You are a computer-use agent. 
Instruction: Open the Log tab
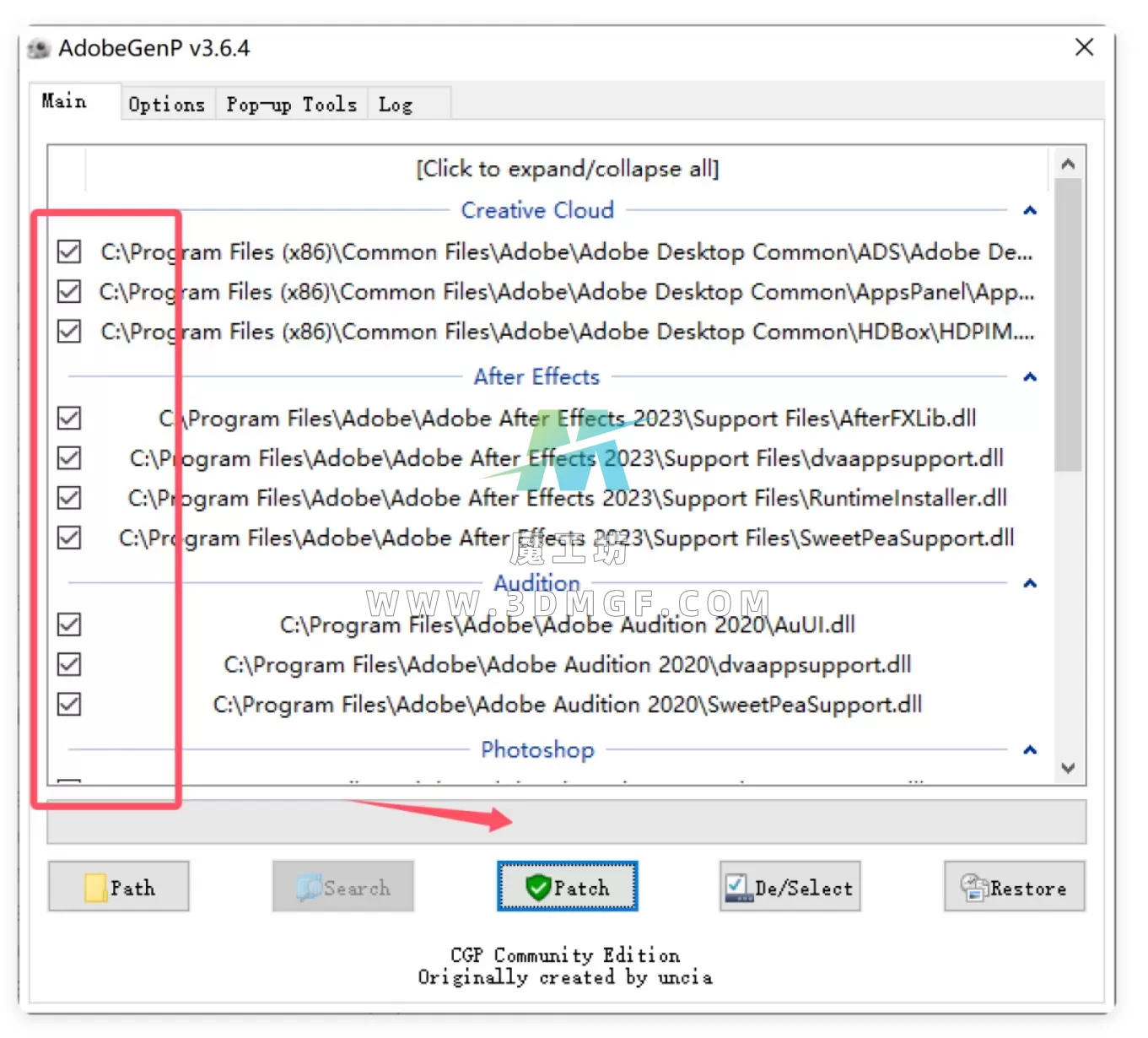[395, 105]
